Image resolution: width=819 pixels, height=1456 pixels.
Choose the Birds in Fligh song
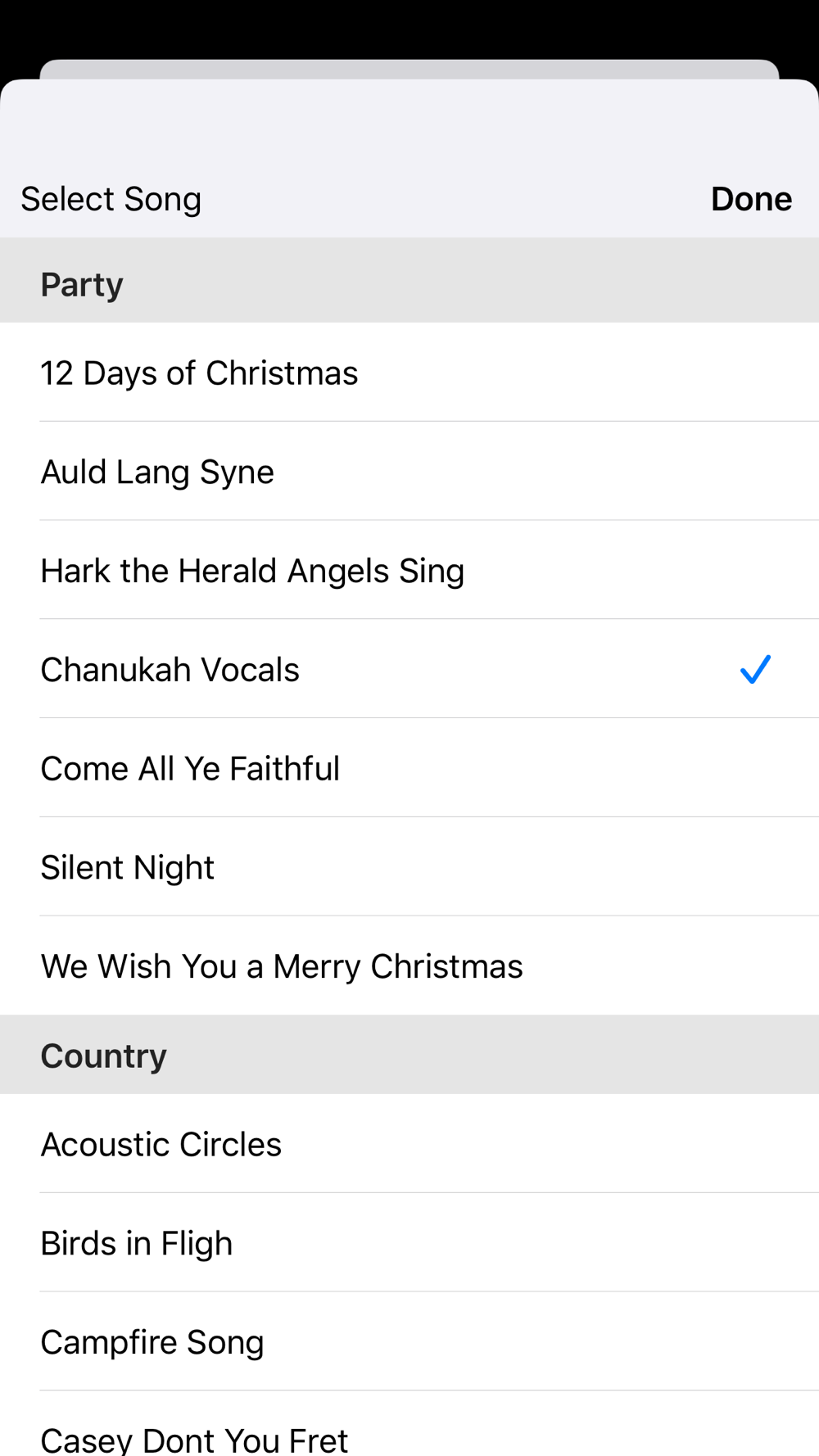click(137, 1244)
